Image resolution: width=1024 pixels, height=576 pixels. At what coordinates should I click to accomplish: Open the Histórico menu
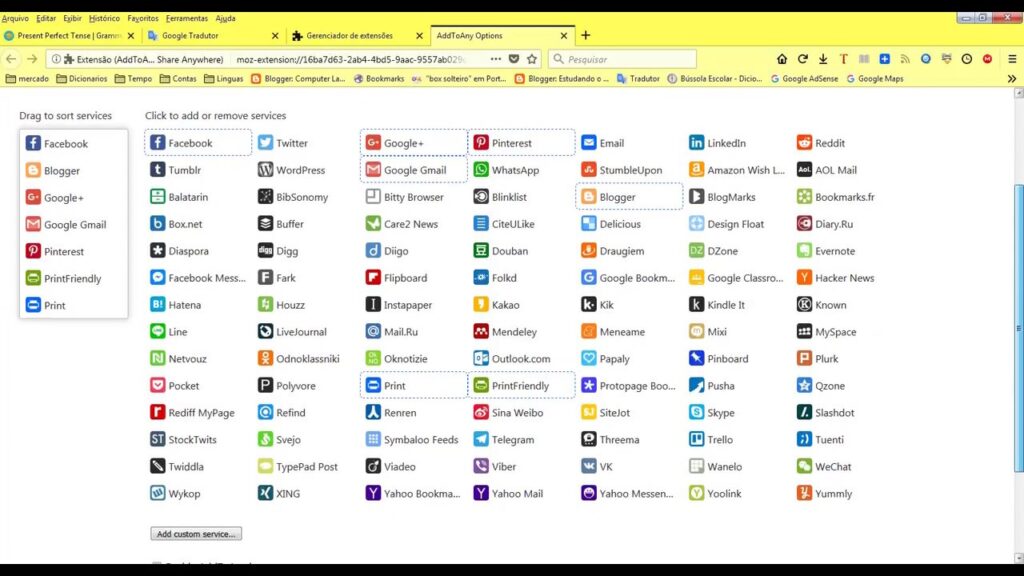click(x=104, y=18)
